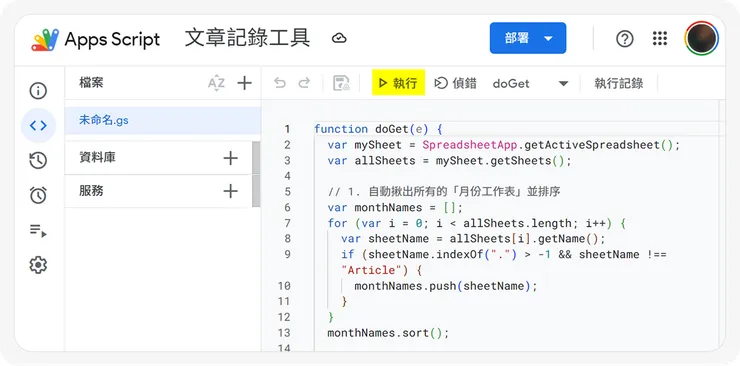Click on 'monthNames.push(sheetName);' code

click(446, 286)
